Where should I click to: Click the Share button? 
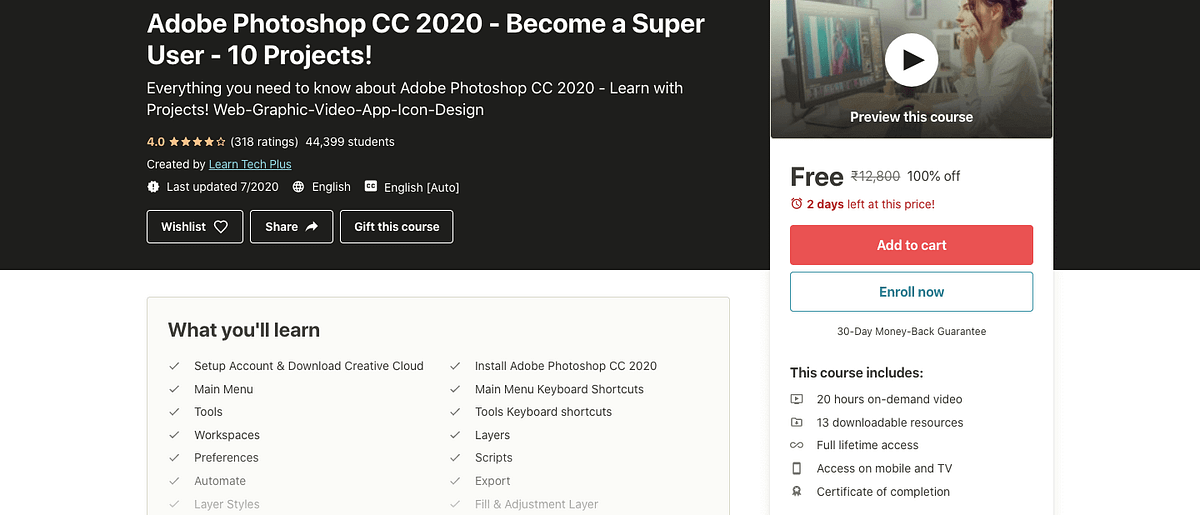[x=291, y=227]
